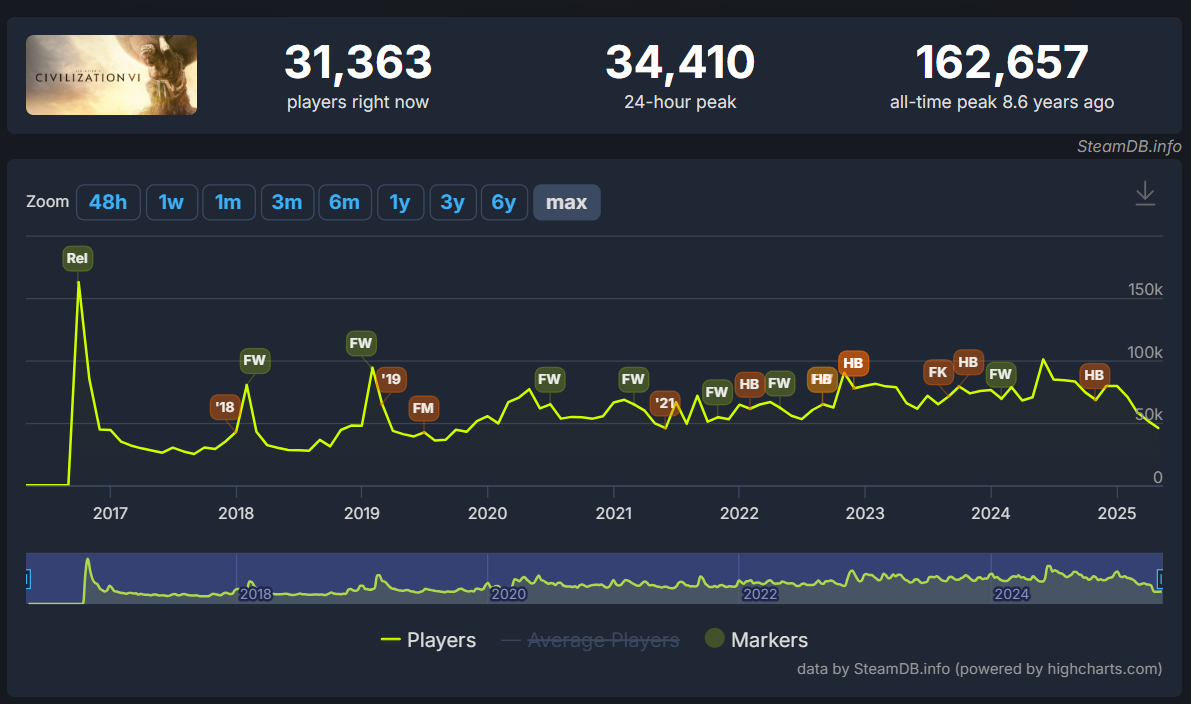Click the '19 marker on chart

coord(391,379)
